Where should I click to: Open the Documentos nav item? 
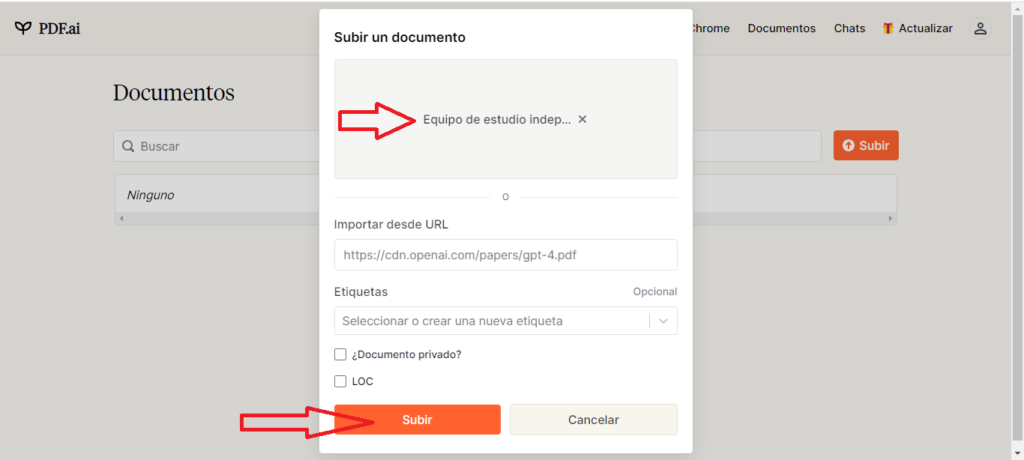click(x=782, y=29)
